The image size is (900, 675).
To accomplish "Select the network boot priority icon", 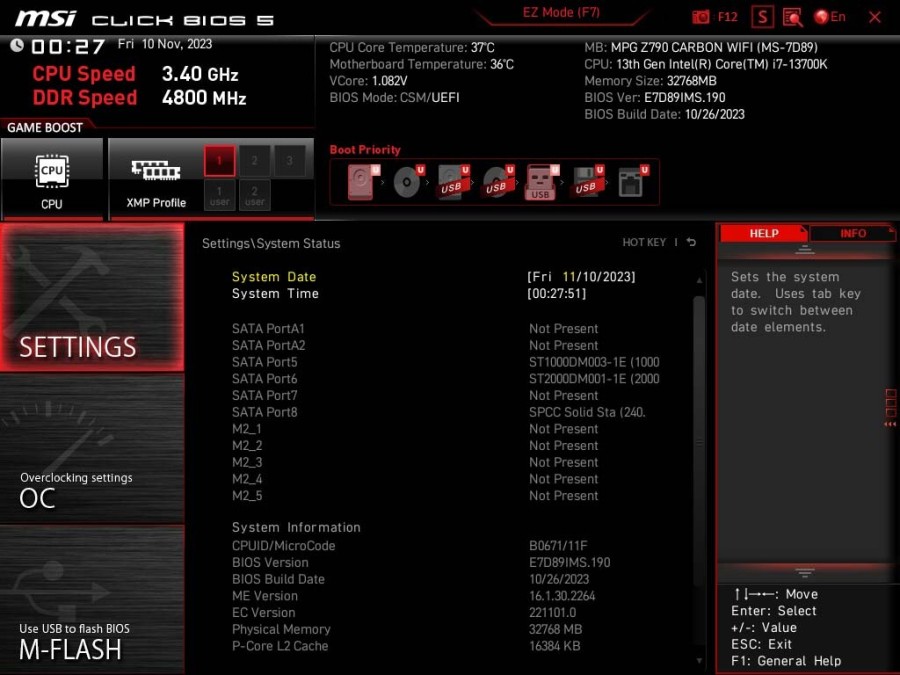I will pos(632,182).
